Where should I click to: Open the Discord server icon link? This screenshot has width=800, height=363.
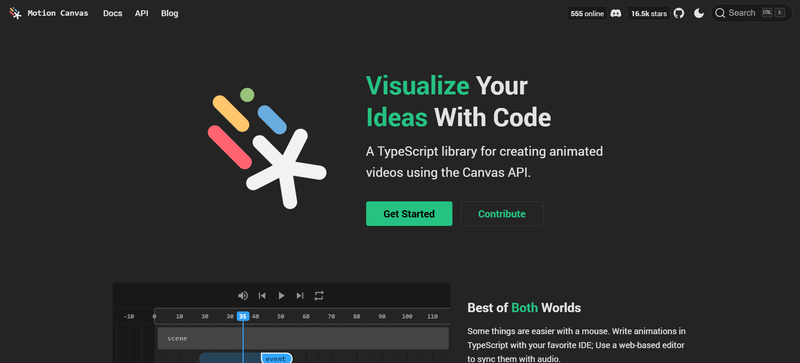[616, 13]
